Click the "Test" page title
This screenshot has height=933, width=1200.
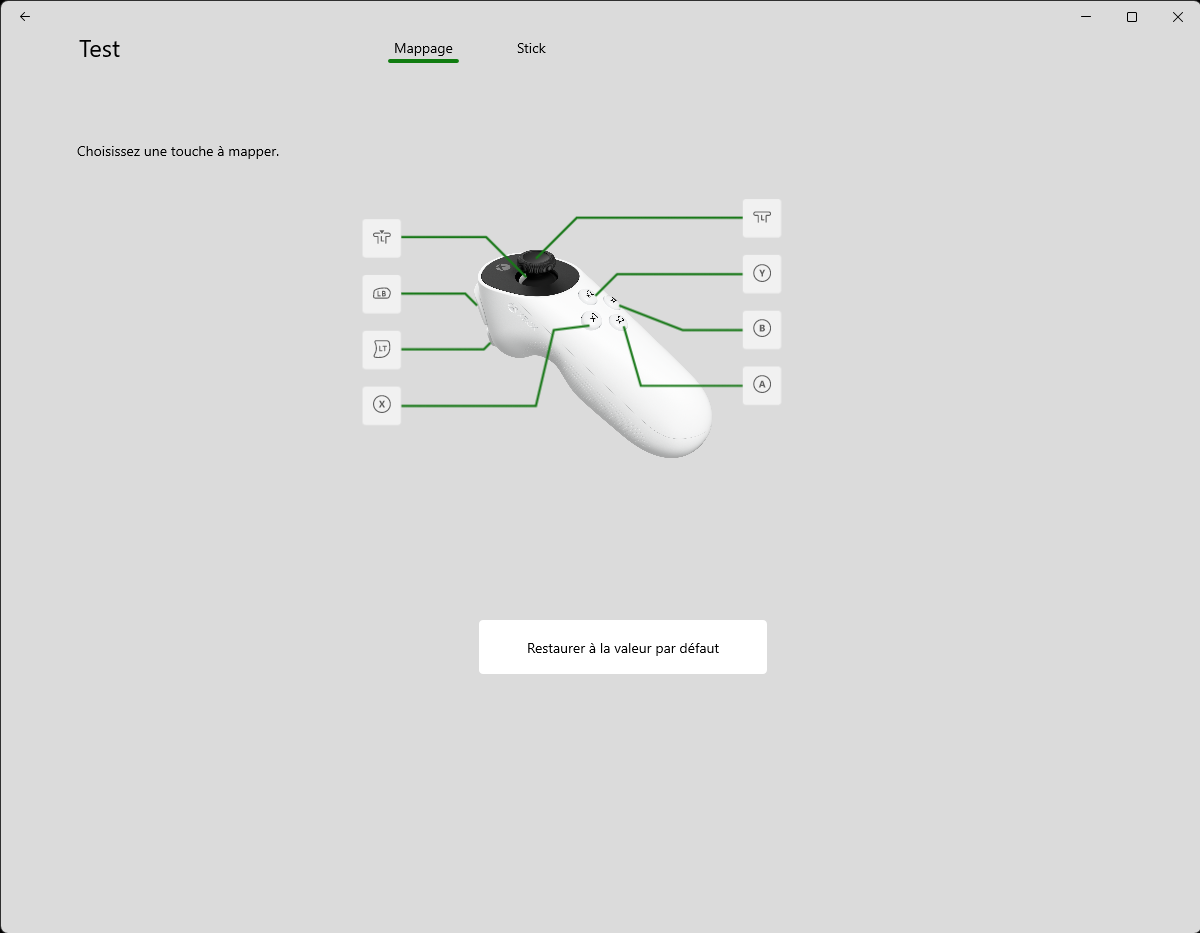[x=99, y=49]
